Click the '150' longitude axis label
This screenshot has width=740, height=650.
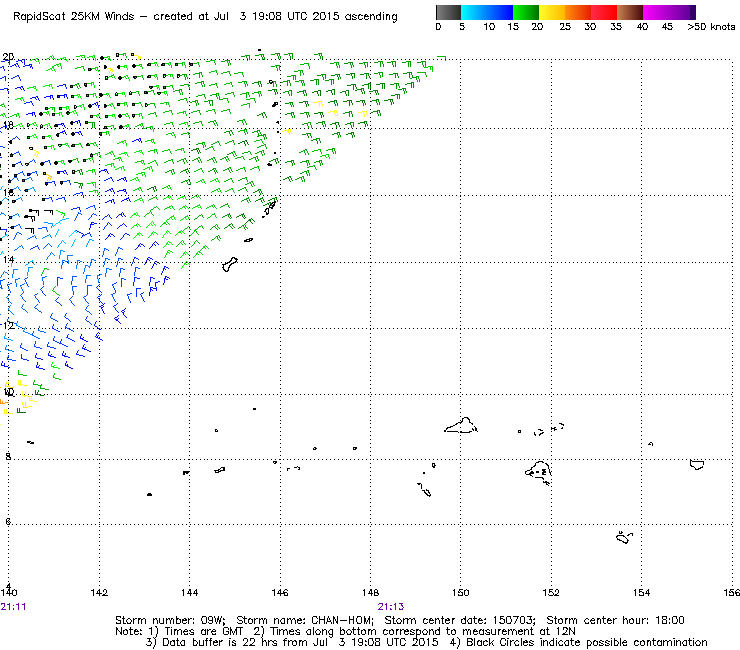(x=461, y=593)
